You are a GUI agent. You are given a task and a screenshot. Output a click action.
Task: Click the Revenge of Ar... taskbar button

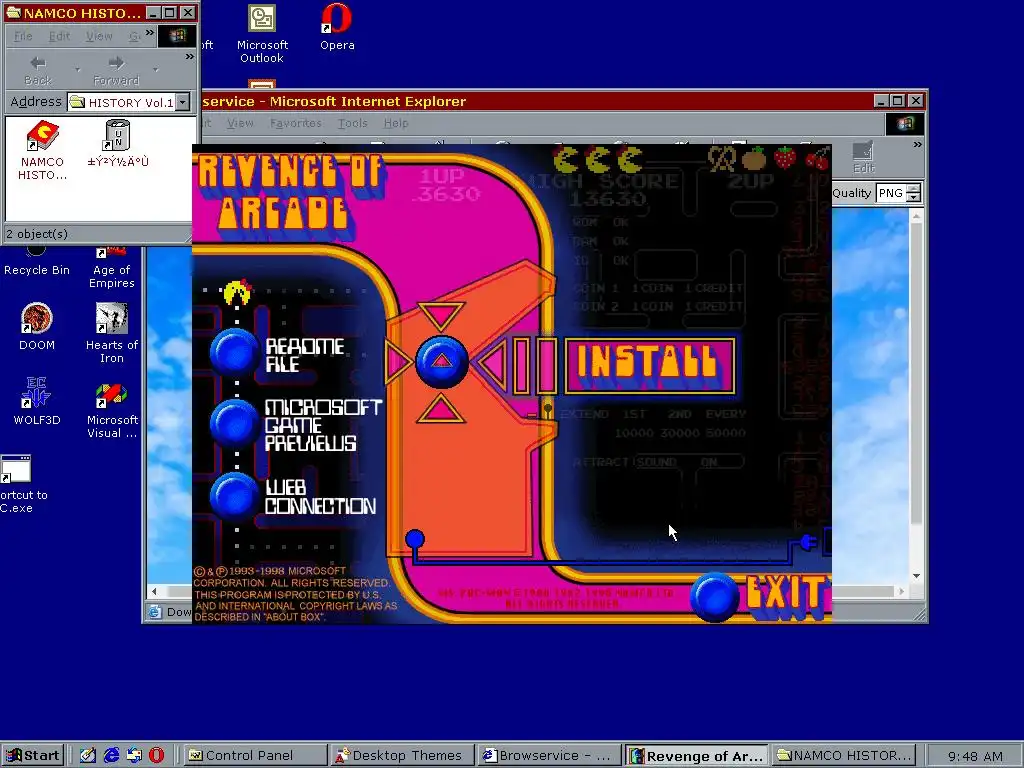click(697, 756)
